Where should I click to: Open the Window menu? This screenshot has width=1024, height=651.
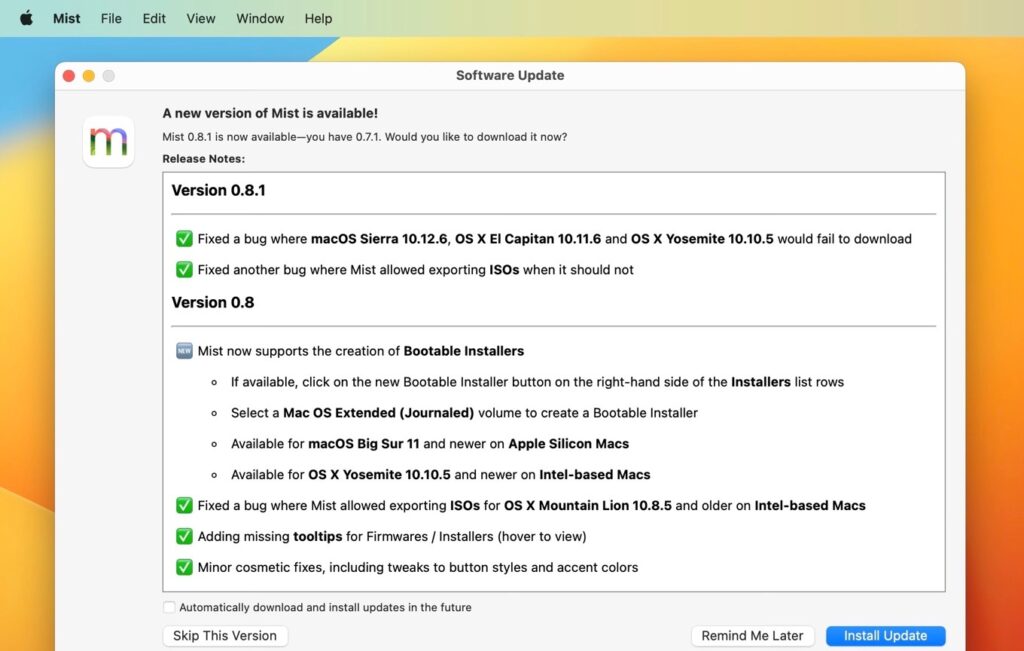[x=260, y=17]
